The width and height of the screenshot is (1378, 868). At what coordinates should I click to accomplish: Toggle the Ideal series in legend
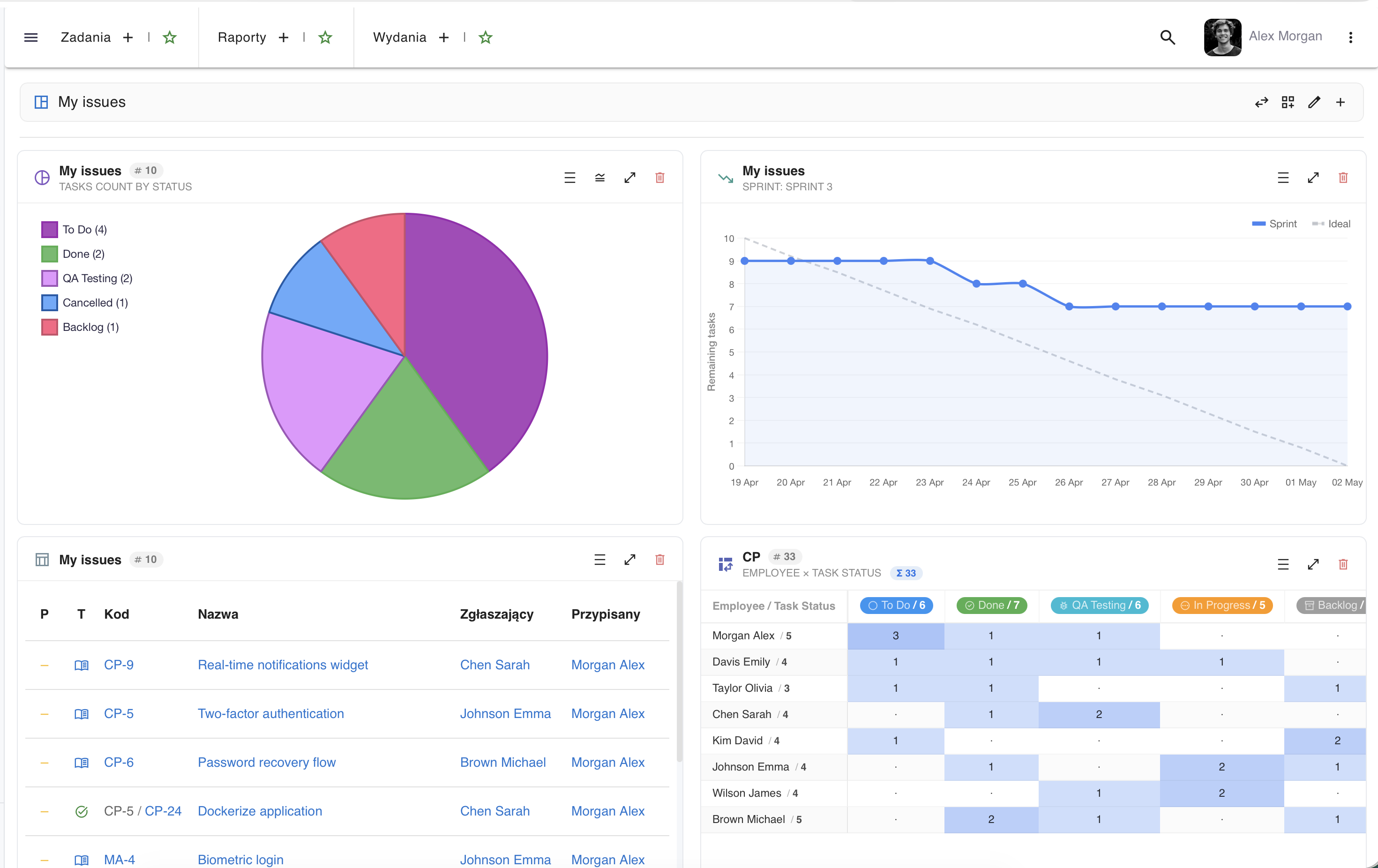(x=1331, y=224)
